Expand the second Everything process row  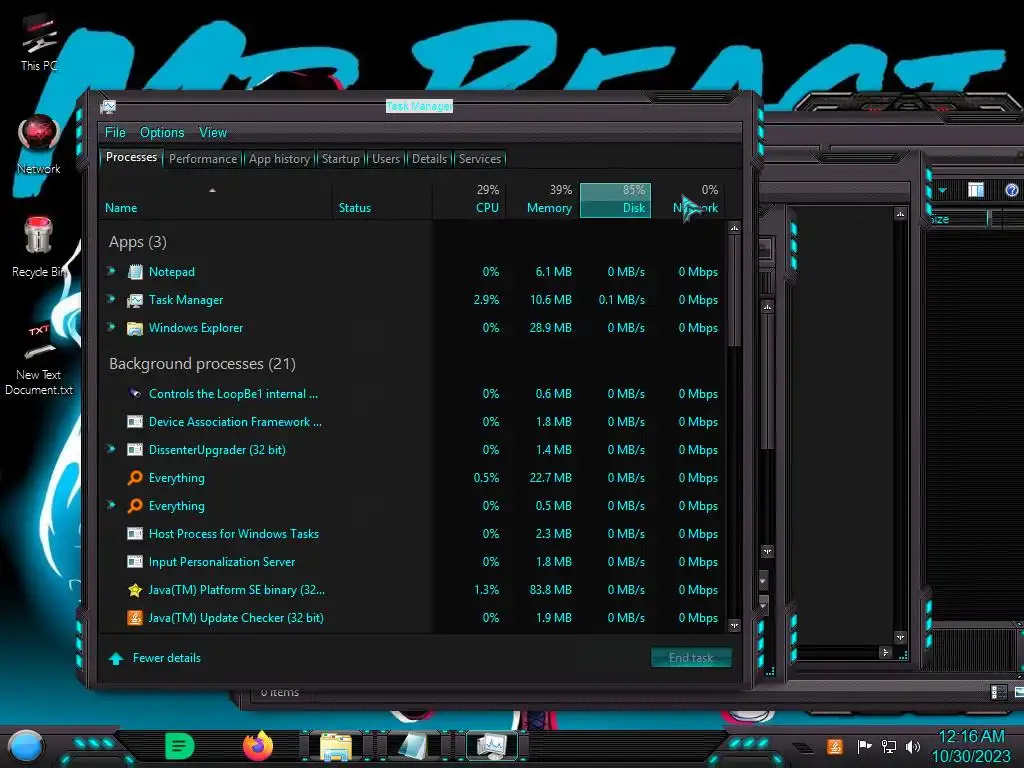[x=112, y=505]
